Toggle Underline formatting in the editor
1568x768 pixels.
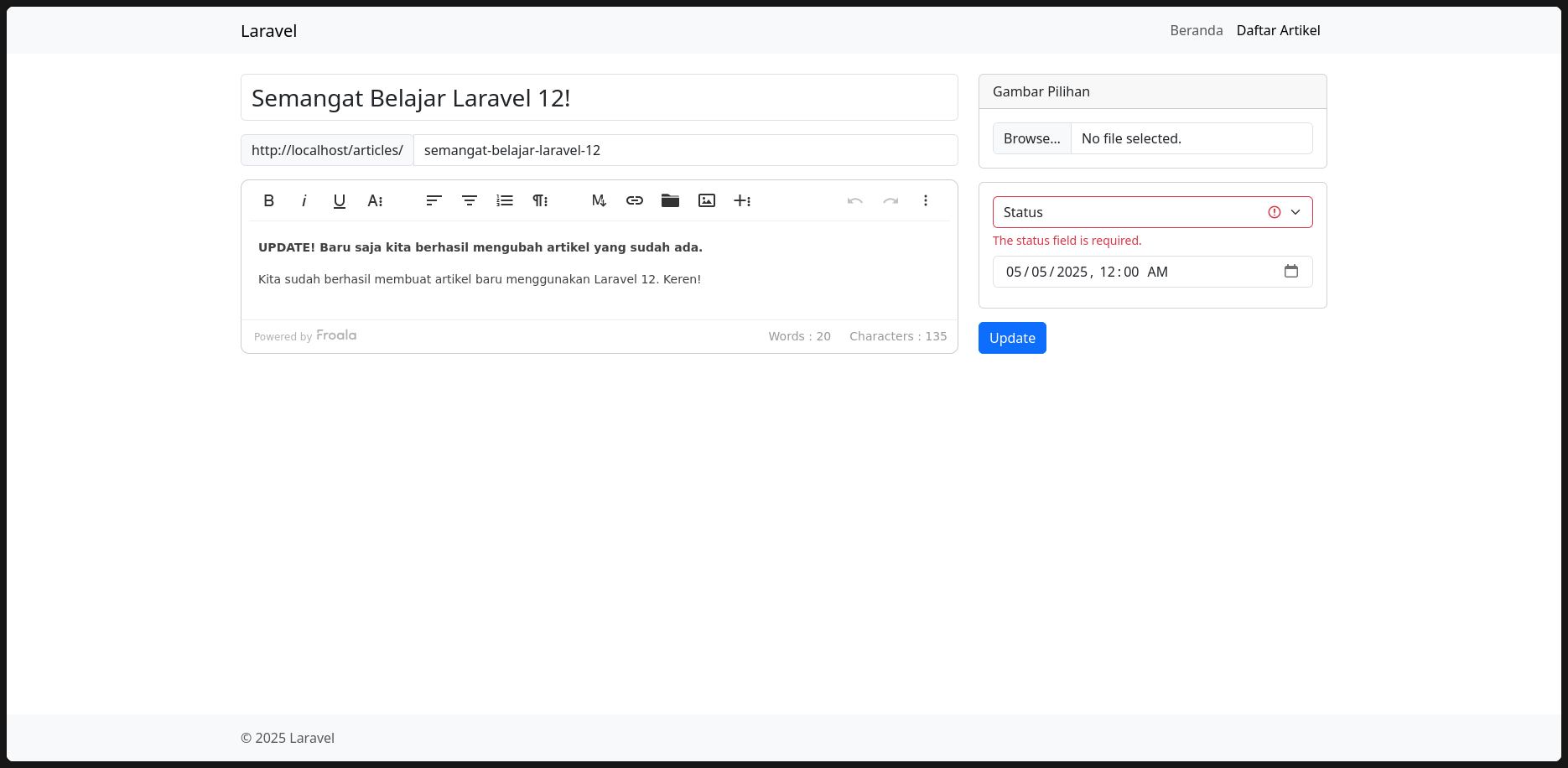pyautogui.click(x=340, y=200)
